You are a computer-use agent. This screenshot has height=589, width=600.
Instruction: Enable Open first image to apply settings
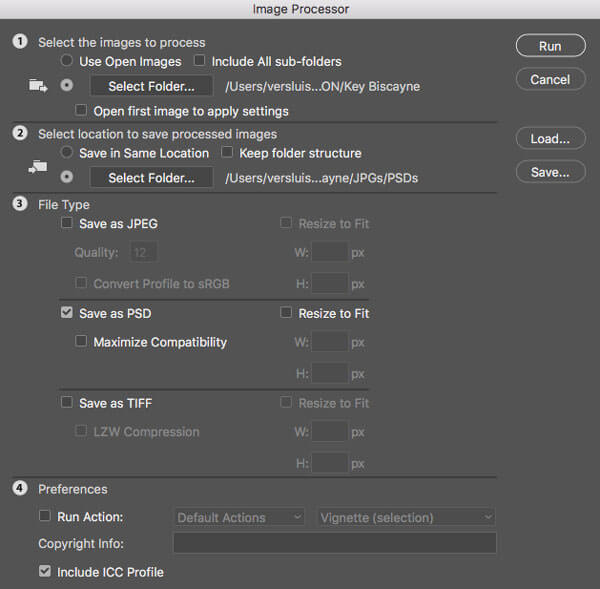[x=82, y=111]
